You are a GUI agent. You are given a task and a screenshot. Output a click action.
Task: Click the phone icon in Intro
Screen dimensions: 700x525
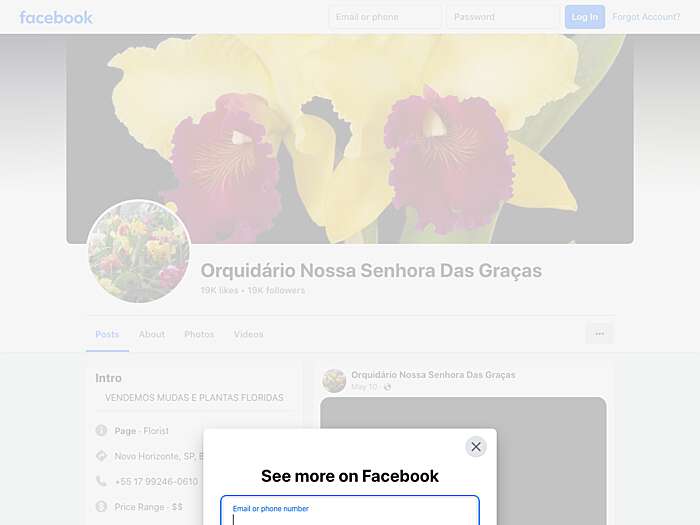coord(101,481)
